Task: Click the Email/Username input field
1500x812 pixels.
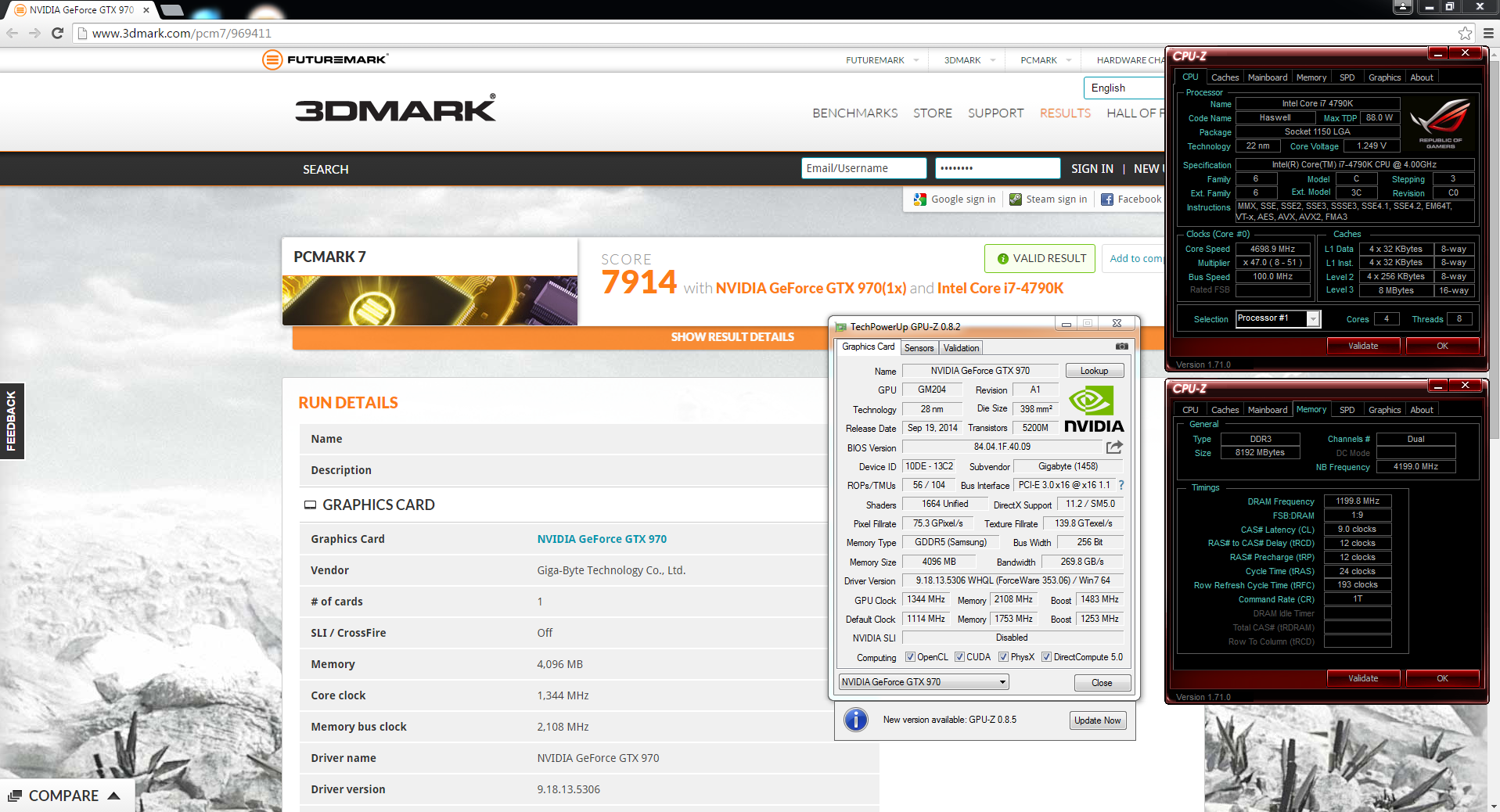Action: (x=864, y=168)
